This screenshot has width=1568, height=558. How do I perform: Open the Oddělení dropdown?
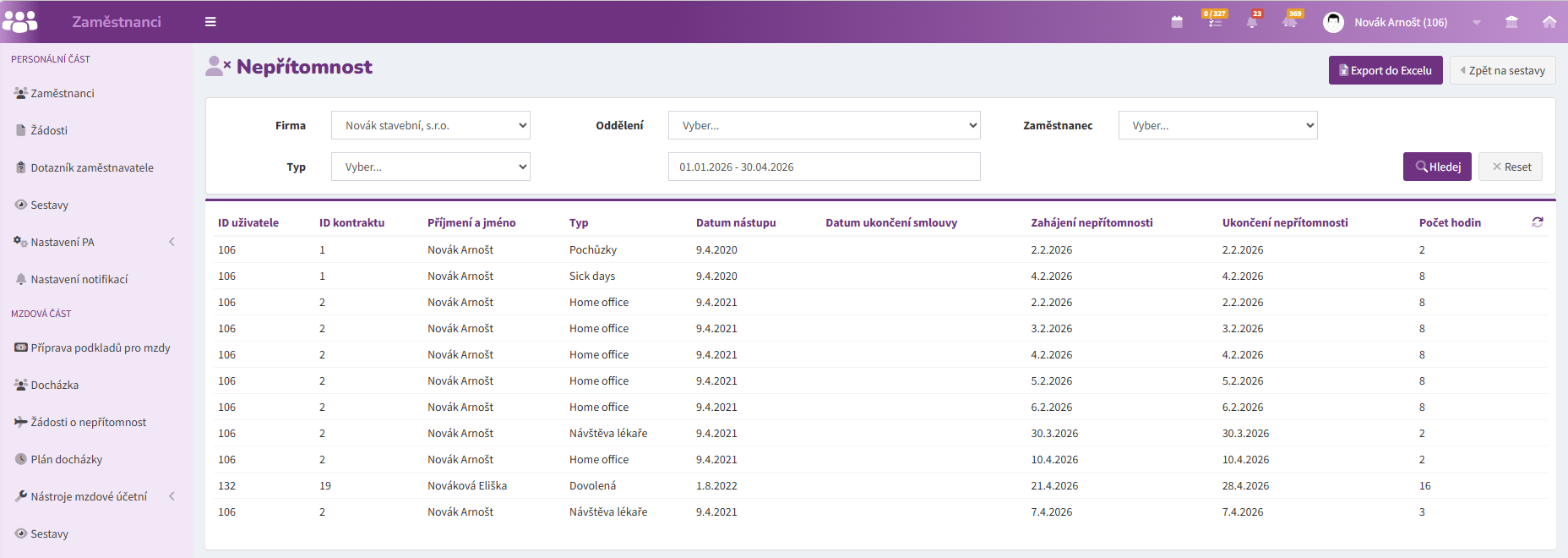(x=824, y=125)
